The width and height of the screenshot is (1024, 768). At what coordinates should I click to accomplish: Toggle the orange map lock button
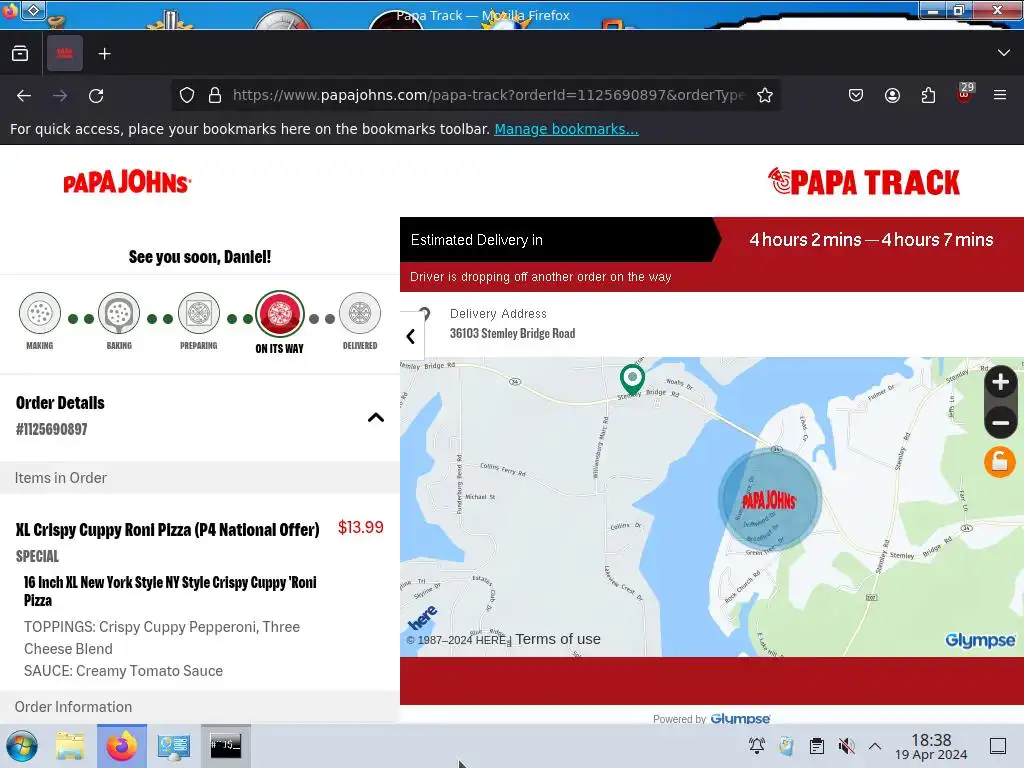1000,462
